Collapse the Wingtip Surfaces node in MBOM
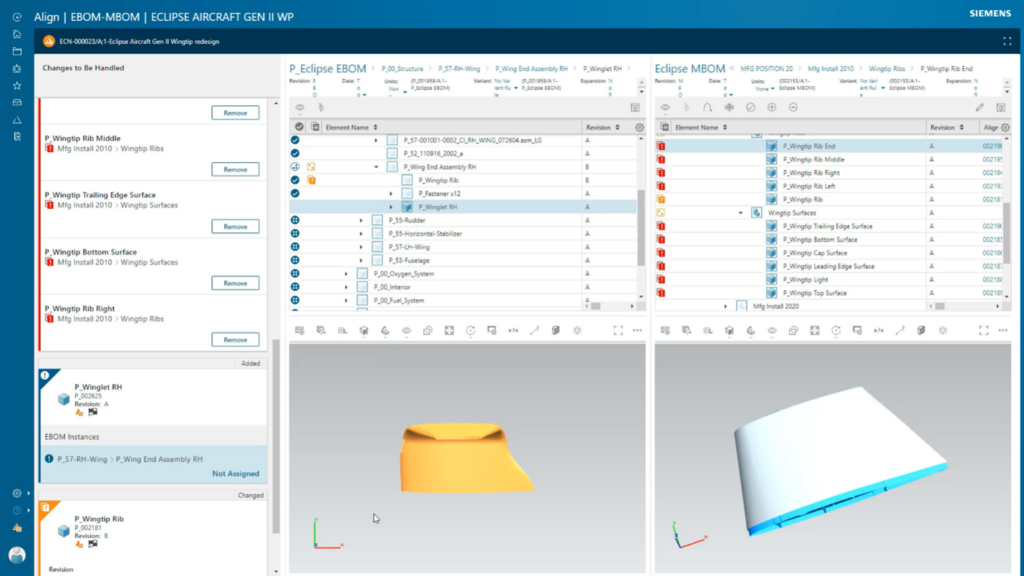This screenshot has width=1024, height=576. point(740,213)
